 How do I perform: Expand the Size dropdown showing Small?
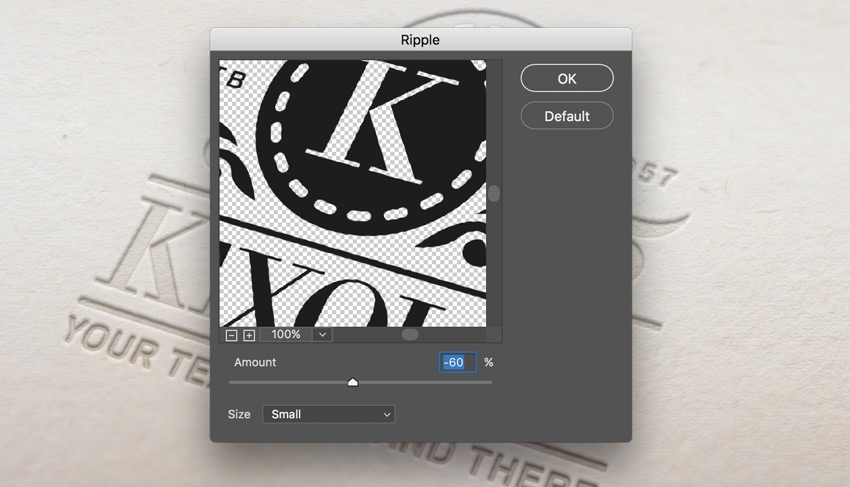pyautogui.click(x=328, y=414)
